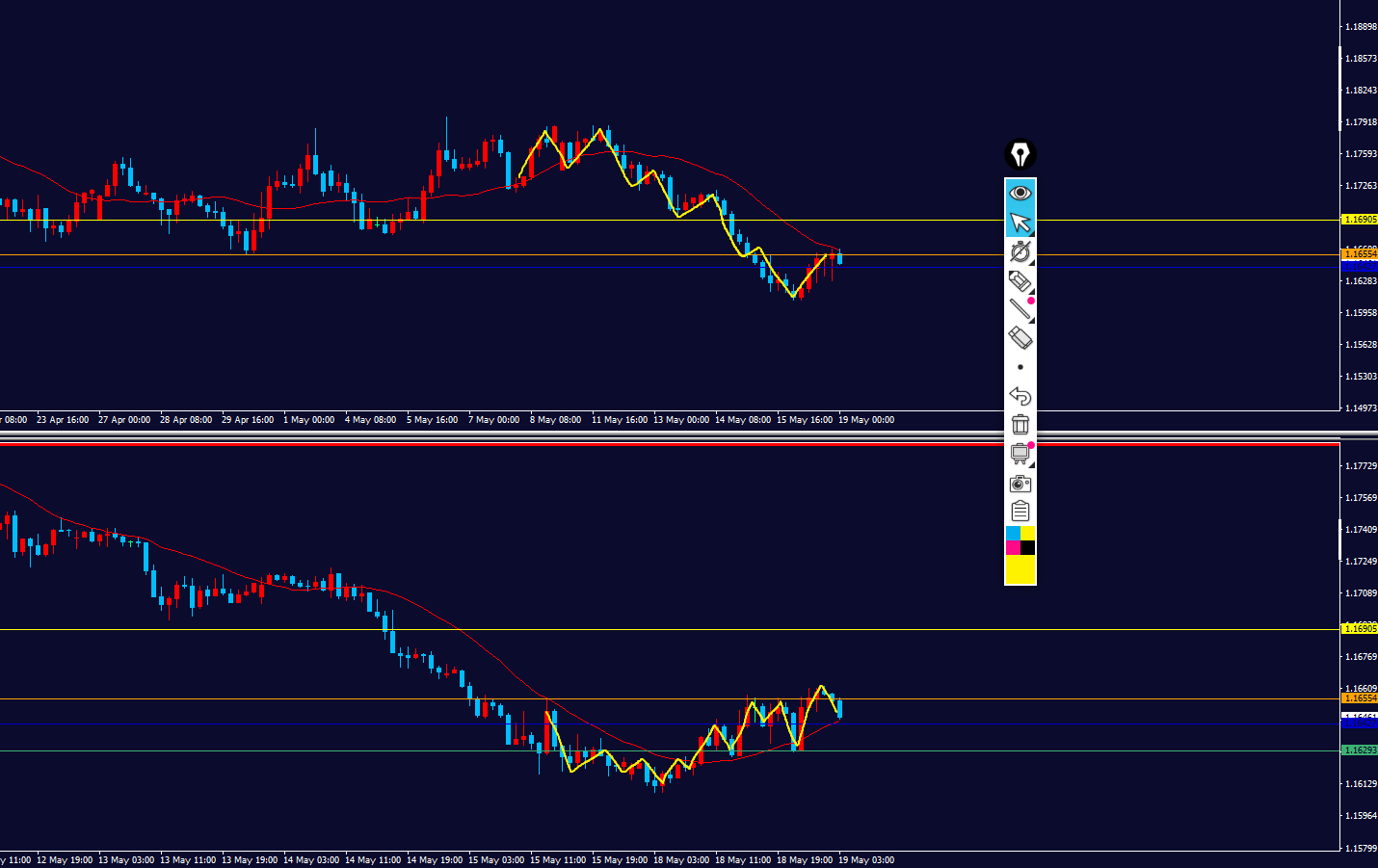Select the crossed-out stopwatch tool
The height and width of the screenshot is (868, 1378).
[1020, 251]
